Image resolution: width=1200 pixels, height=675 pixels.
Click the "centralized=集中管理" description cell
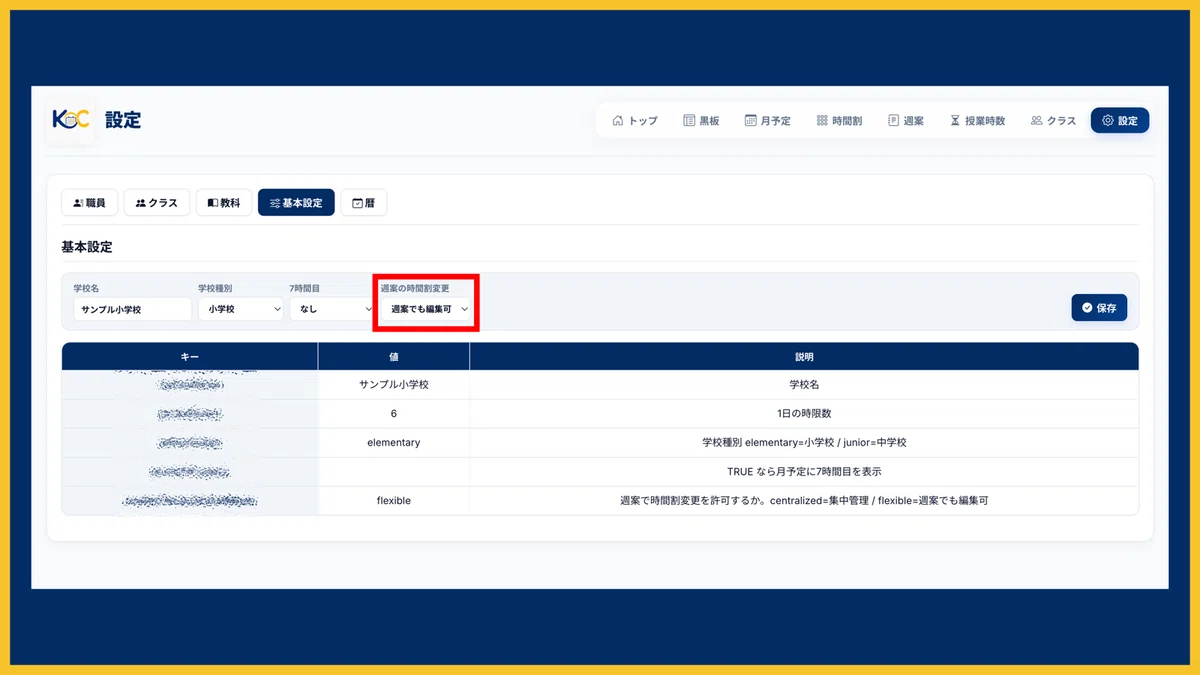[x=804, y=500]
